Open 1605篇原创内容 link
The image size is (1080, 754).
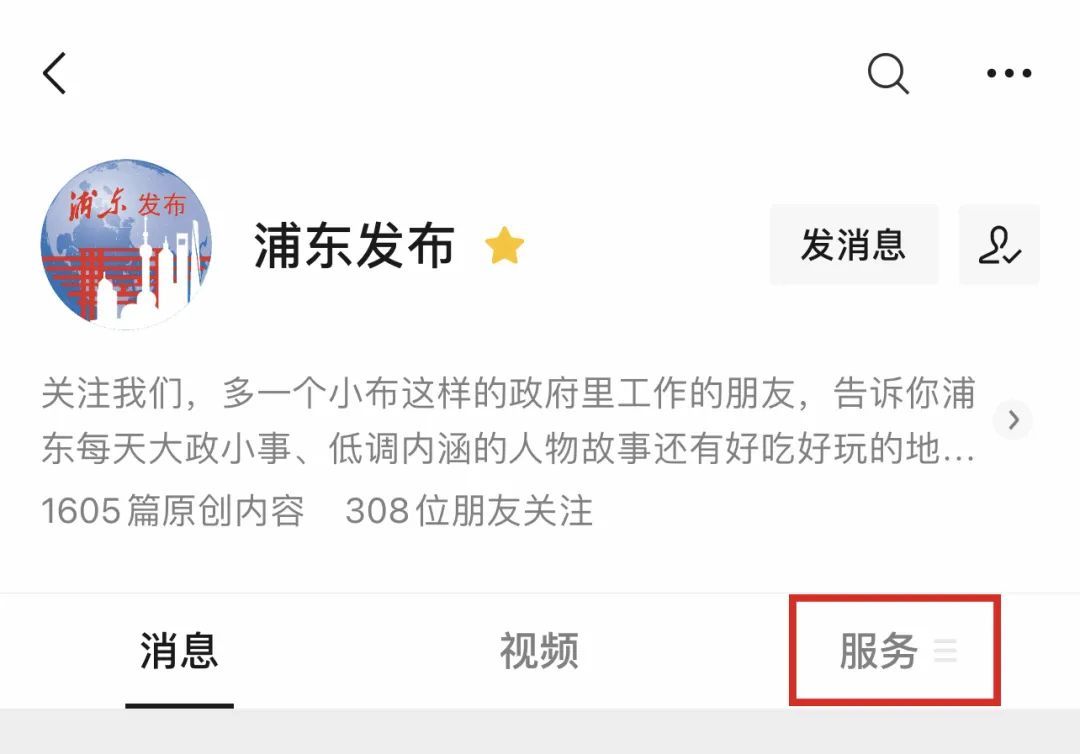coord(173,511)
